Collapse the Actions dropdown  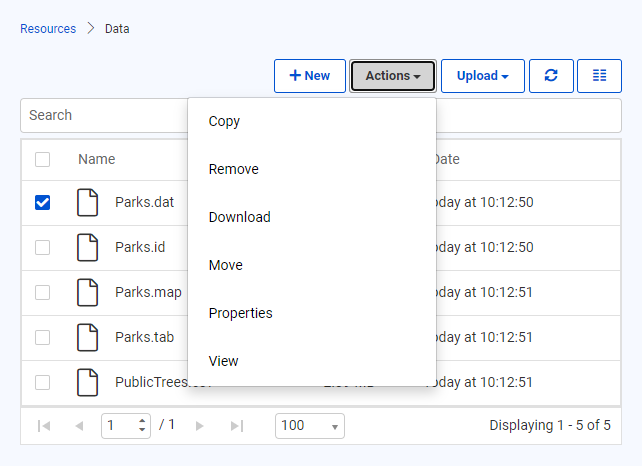coord(392,76)
